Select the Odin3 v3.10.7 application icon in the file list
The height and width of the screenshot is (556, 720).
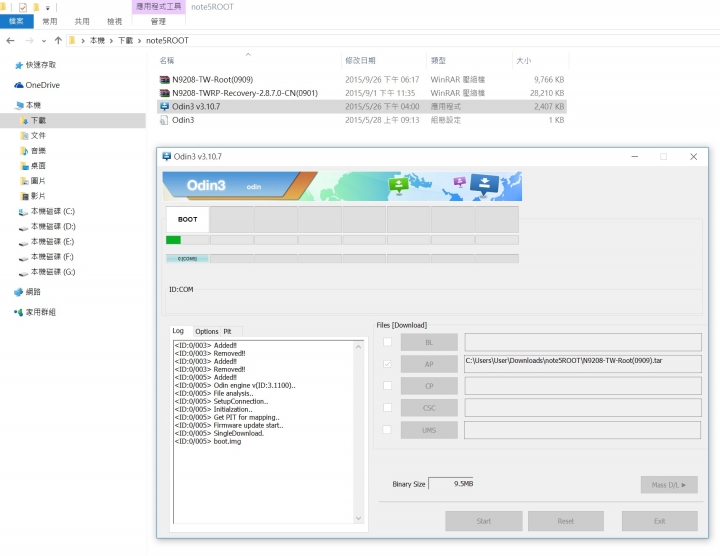[x=164, y=107]
